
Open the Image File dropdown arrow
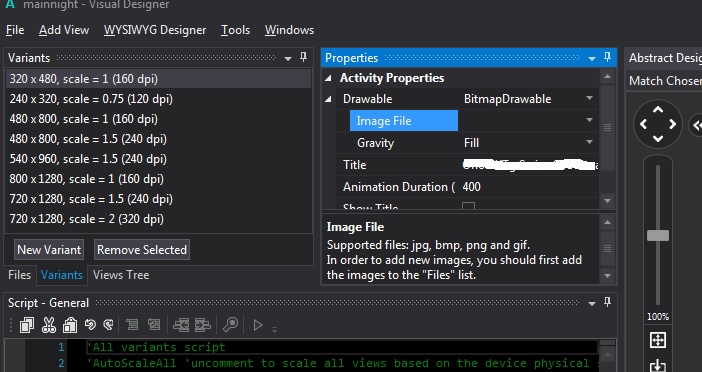589,120
